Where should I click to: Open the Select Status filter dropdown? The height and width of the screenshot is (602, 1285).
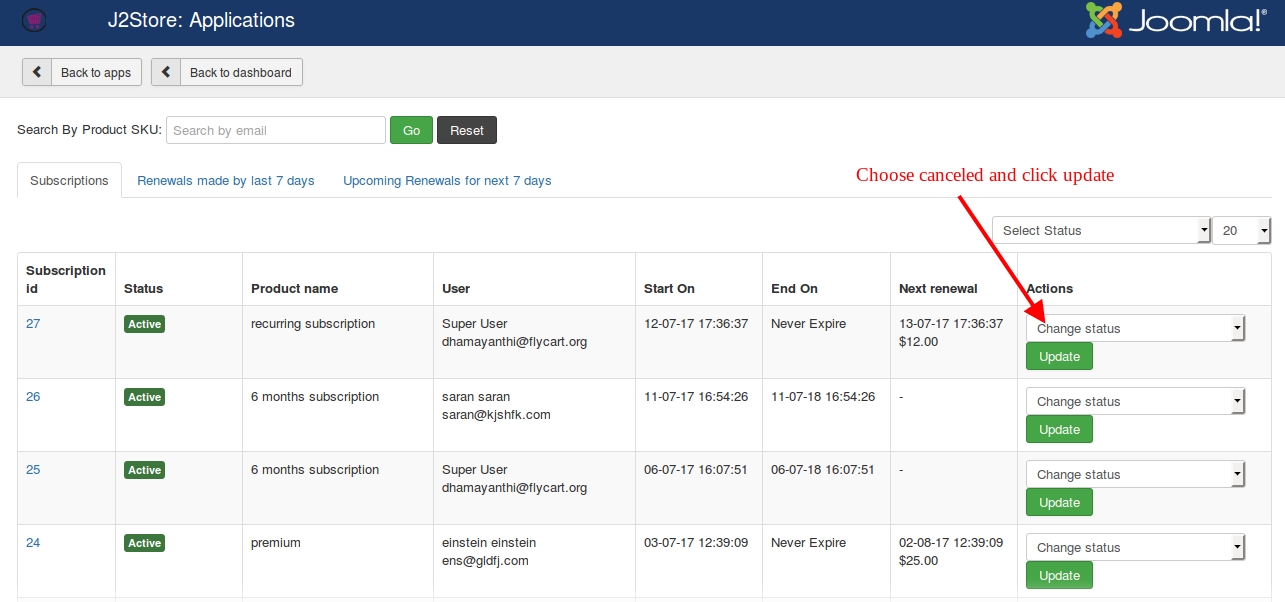(1101, 230)
